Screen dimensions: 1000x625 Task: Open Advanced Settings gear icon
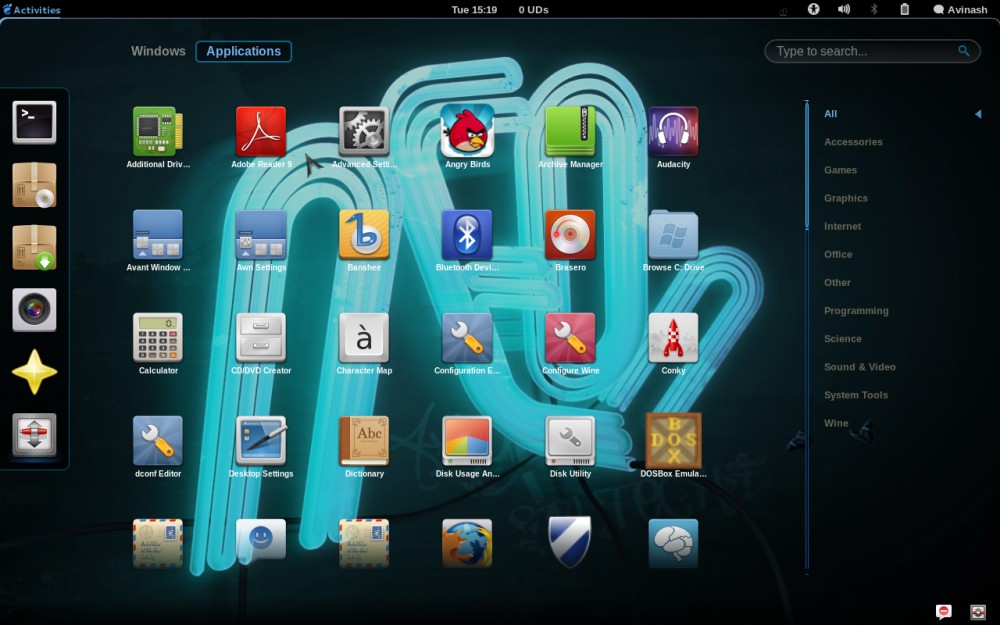coord(364,131)
